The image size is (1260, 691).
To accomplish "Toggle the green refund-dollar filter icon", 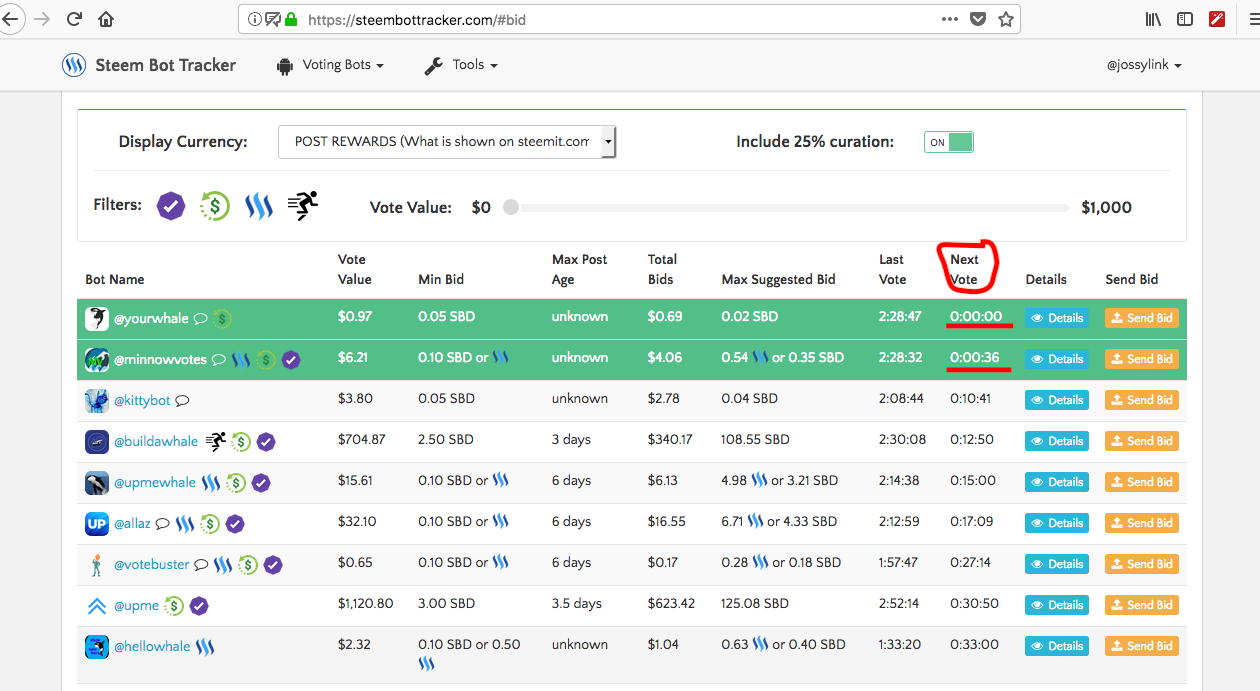I will coord(215,206).
